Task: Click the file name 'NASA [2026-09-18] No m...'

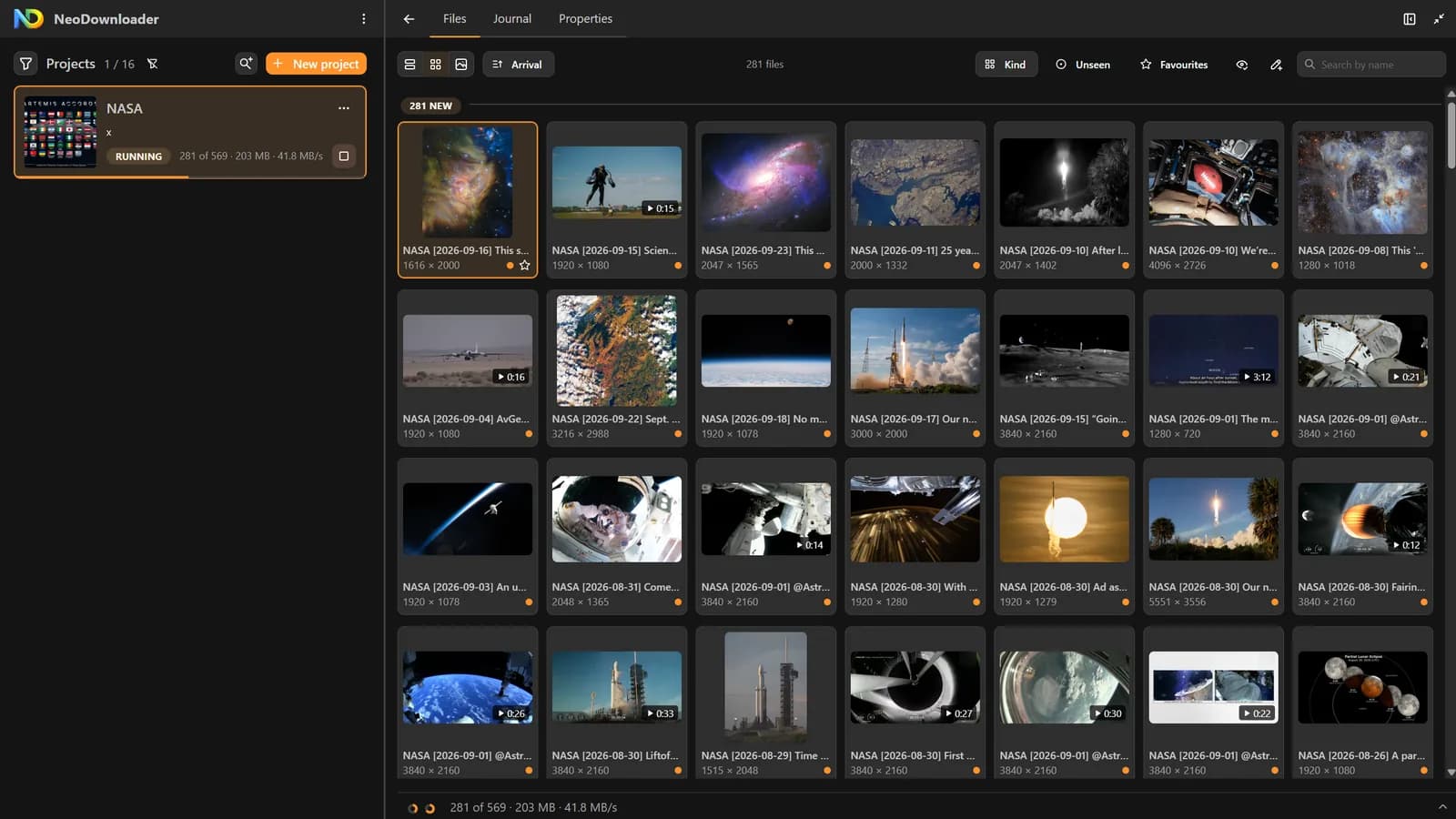Action: coord(764,419)
